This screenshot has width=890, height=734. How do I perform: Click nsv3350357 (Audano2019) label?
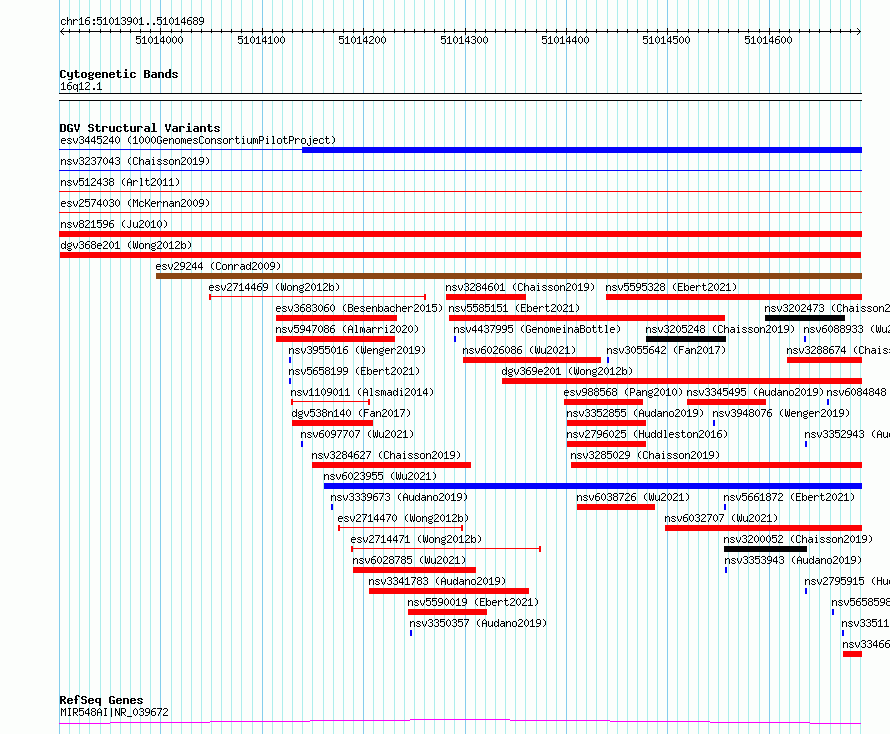coord(478,623)
